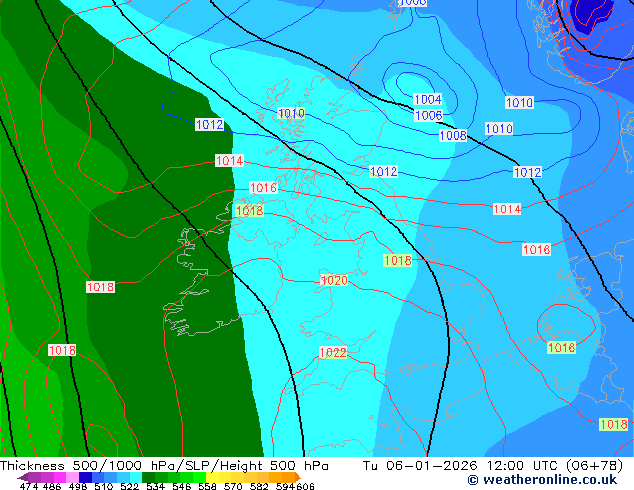The width and height of the screenshot is (634, 490).
Task: Click the orange arrow tip of legend
Action: tap(298, 477)
